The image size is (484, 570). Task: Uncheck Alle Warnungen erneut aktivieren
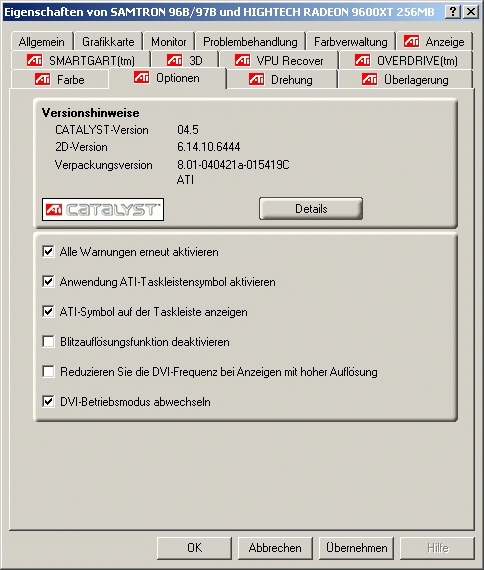click(x=48, y=252)
